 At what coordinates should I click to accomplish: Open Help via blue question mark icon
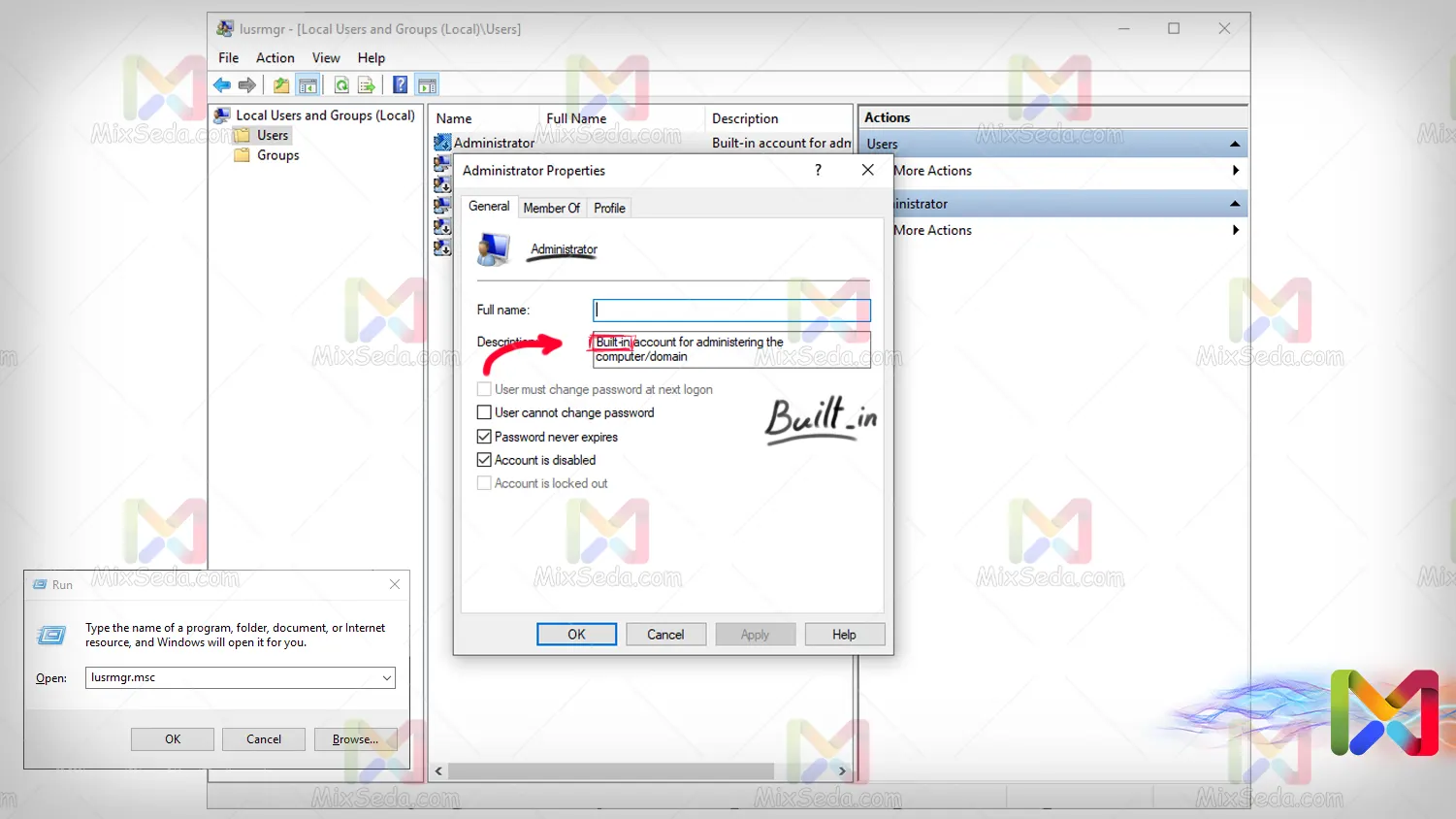coord(400,85)
